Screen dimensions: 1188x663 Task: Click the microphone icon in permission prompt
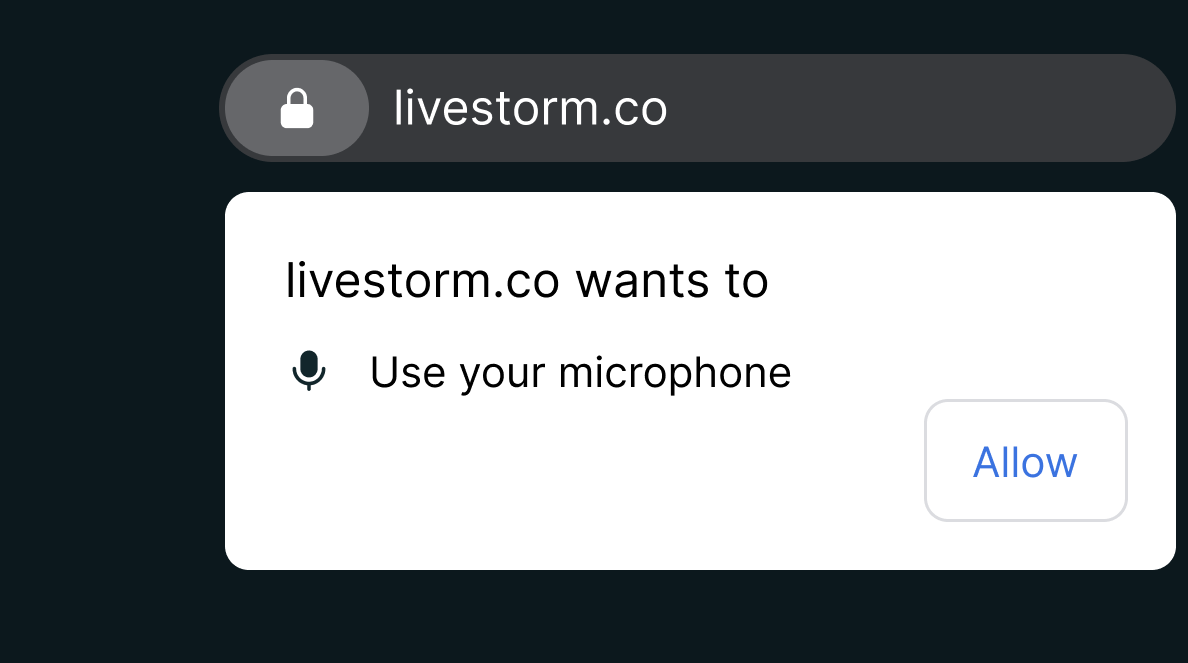coord(309,371)
